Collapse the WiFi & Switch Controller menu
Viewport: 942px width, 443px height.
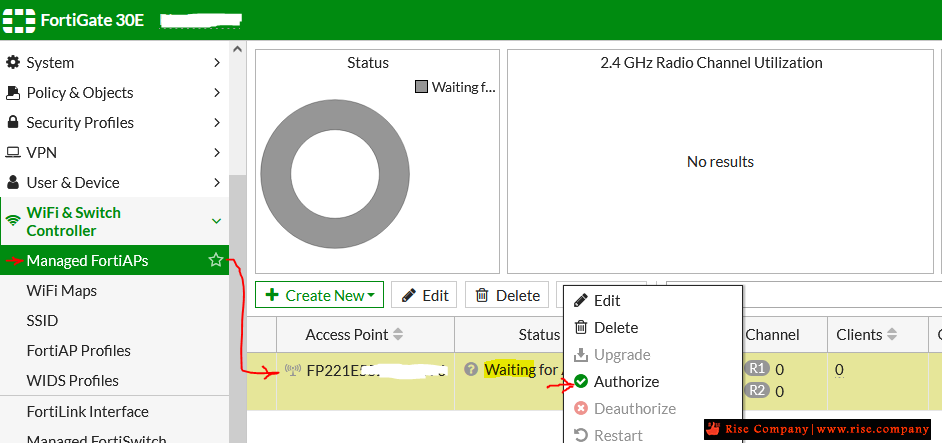[217, 221]
